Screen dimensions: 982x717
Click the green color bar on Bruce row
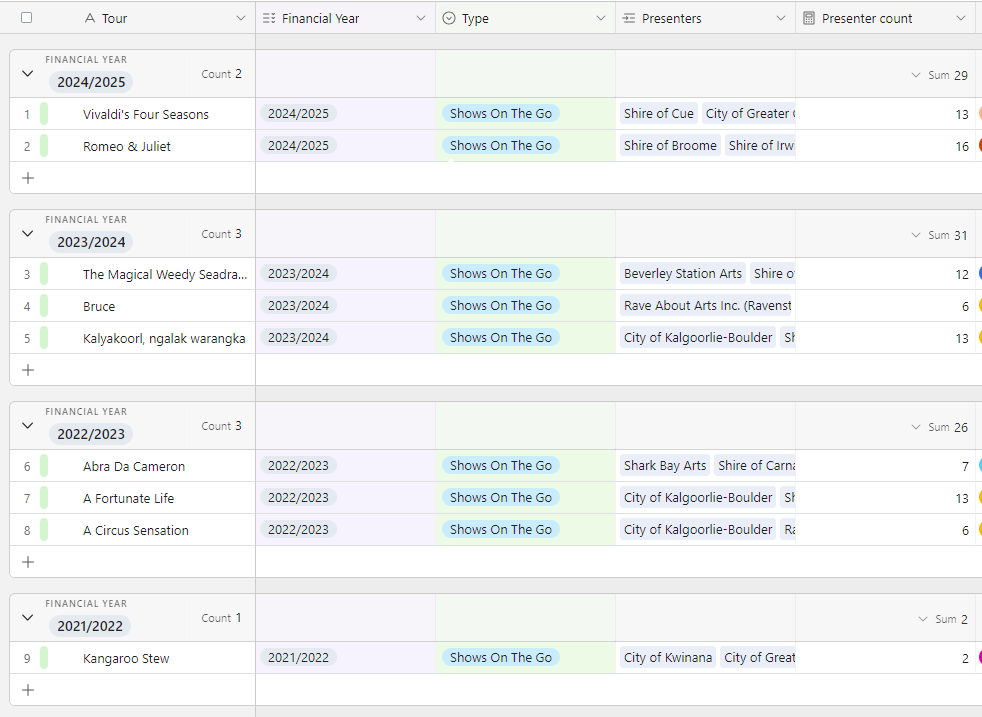click(x=44, y=306)
